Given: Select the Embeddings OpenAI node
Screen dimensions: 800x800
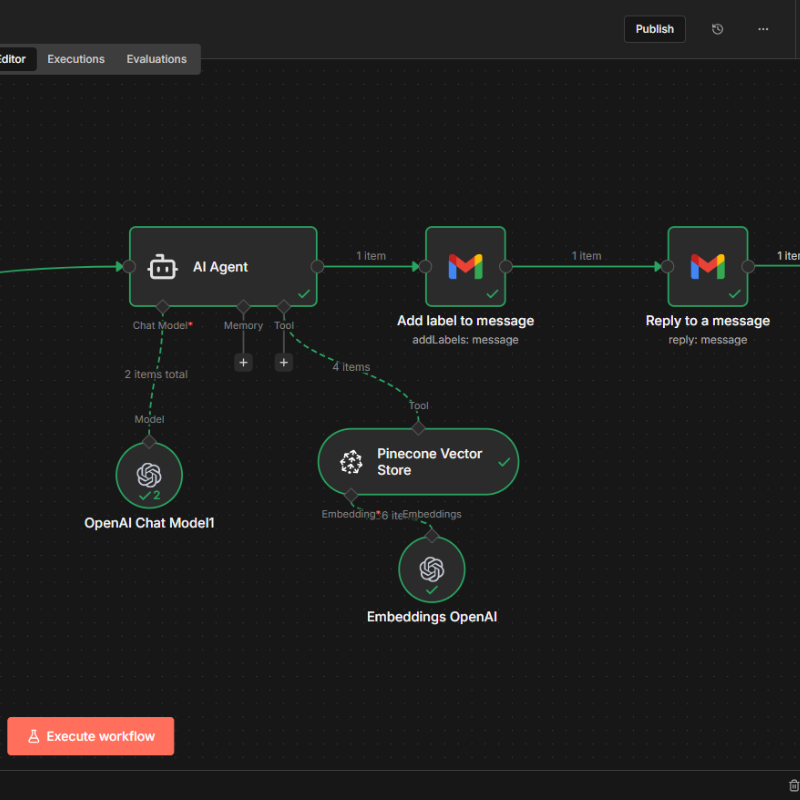Looking at the screenshot, I should [x=431, y=570].
